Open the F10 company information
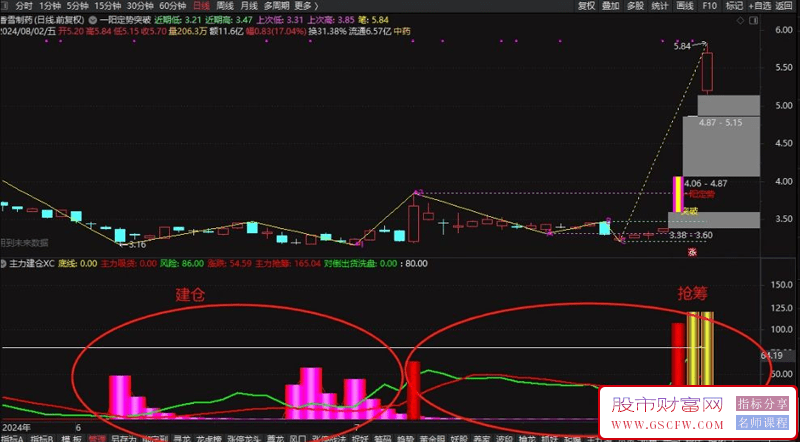Viewport: 800px width, 442px height. [709, 6]
